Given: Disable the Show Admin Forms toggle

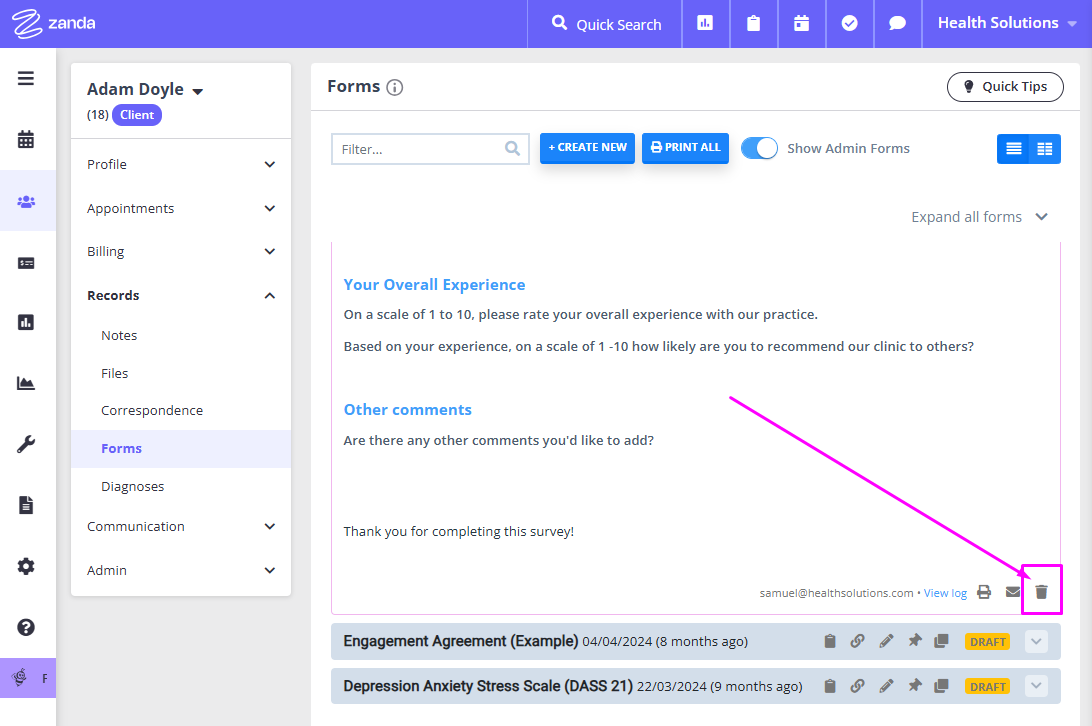Looking at the screenshot, I should pyautogui.click(x=759, y=147).
